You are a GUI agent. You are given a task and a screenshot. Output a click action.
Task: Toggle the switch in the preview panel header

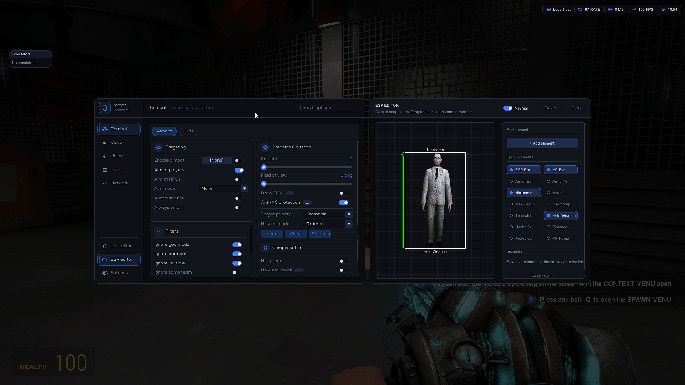pos(507,108)
